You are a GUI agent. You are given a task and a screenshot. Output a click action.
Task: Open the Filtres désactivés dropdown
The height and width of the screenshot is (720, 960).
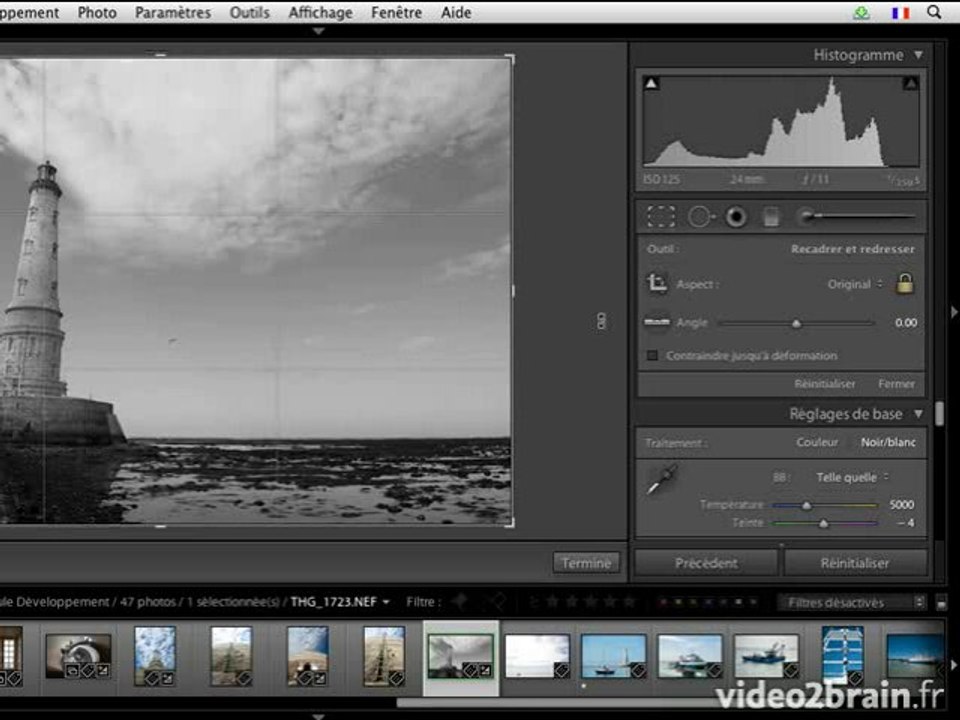click(x=852, y=602)
